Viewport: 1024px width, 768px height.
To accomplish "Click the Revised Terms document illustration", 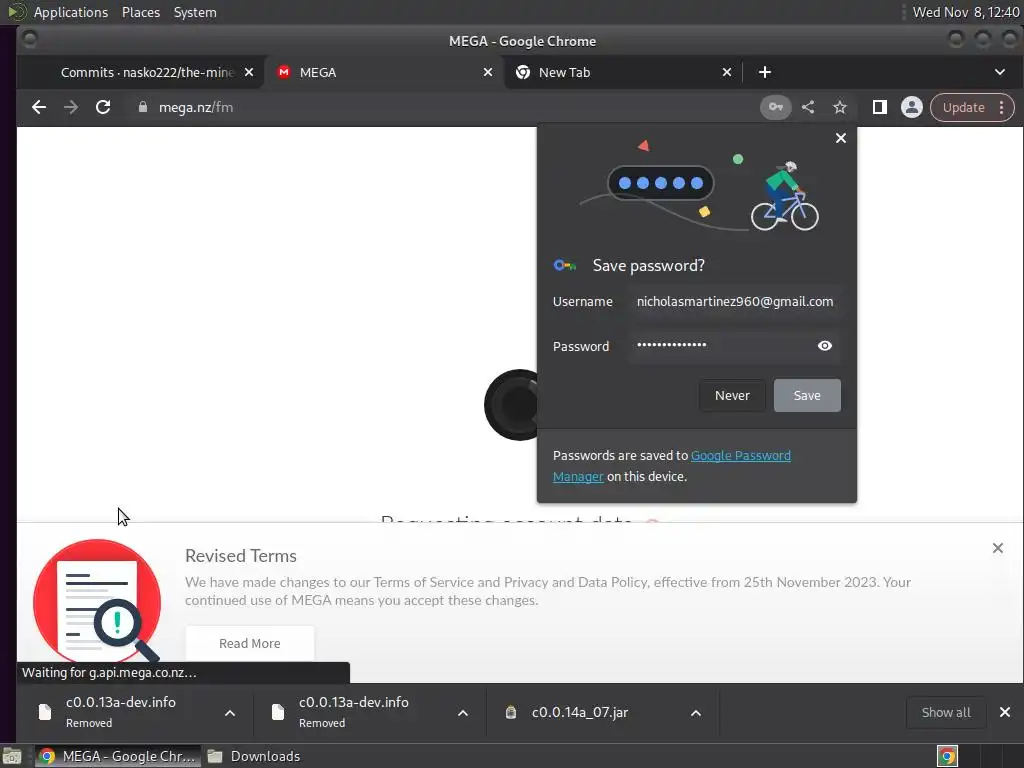I will pyautogui.click(x=97, y=601).
